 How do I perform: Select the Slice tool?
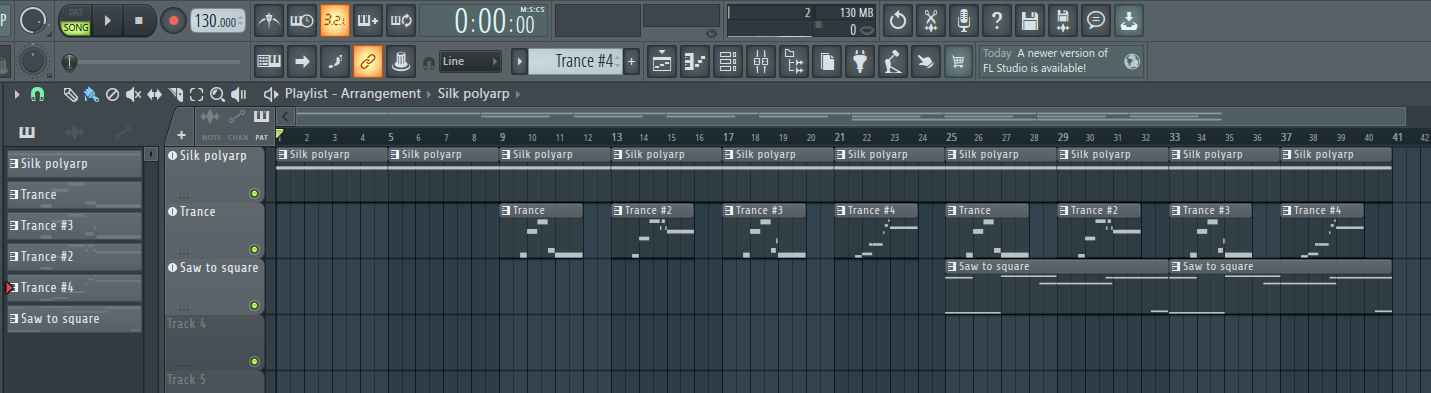[x=175, y=94]
